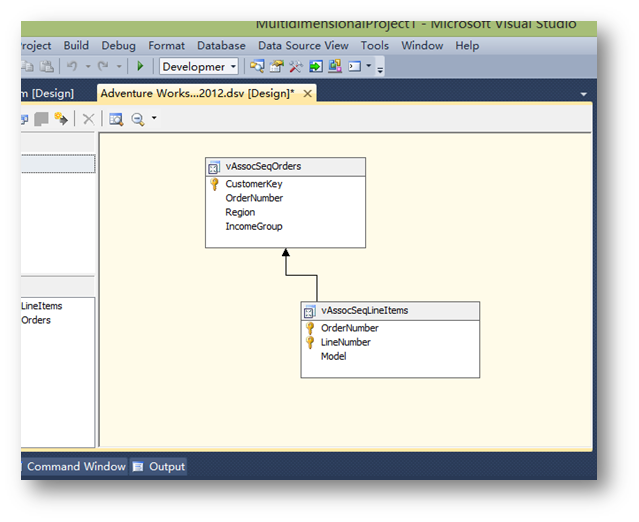Select the LineNumber column

click(x=346, y=342)
